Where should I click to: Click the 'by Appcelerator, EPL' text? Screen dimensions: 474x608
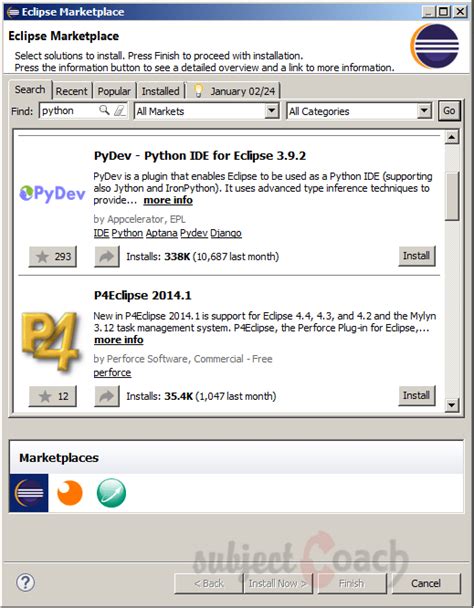coord(139,219)
